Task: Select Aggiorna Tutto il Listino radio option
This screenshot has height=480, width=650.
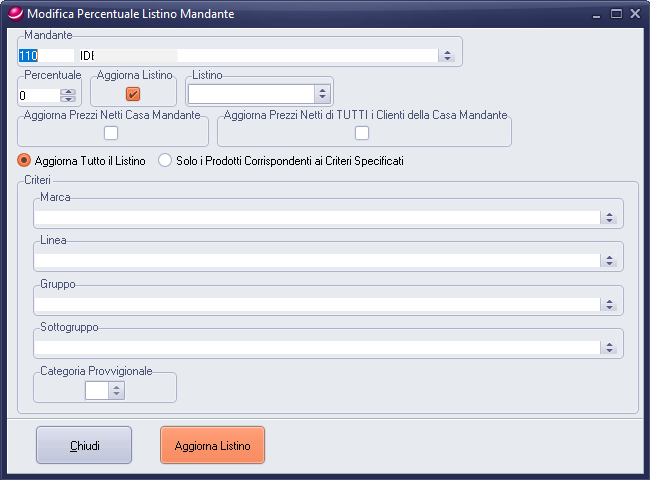Action: point(25,161)
